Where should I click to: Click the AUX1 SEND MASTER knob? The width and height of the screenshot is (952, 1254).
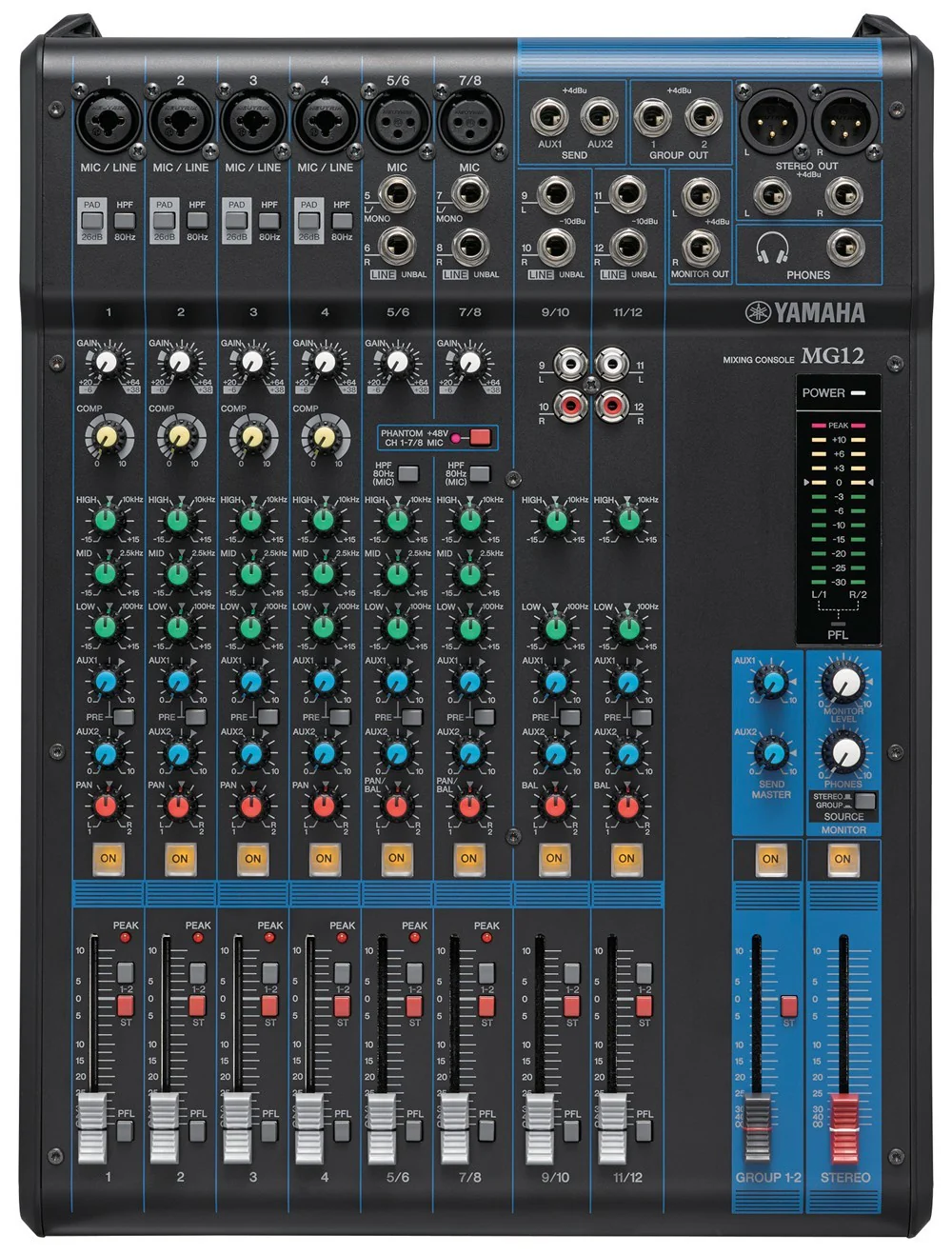coord(771,682)
